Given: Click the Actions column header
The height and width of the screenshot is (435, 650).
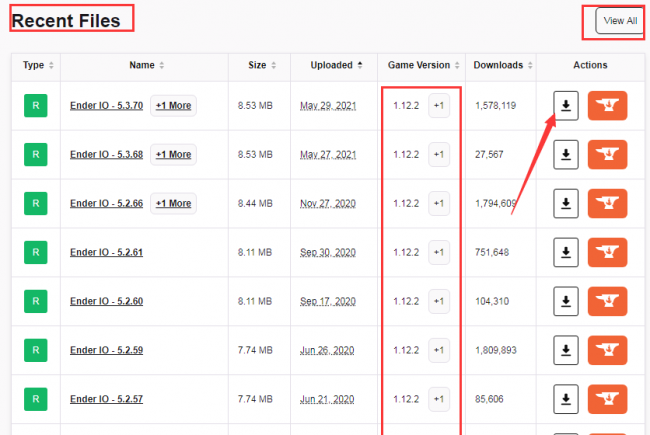Looking at the screenshot, I should [590, 65].
